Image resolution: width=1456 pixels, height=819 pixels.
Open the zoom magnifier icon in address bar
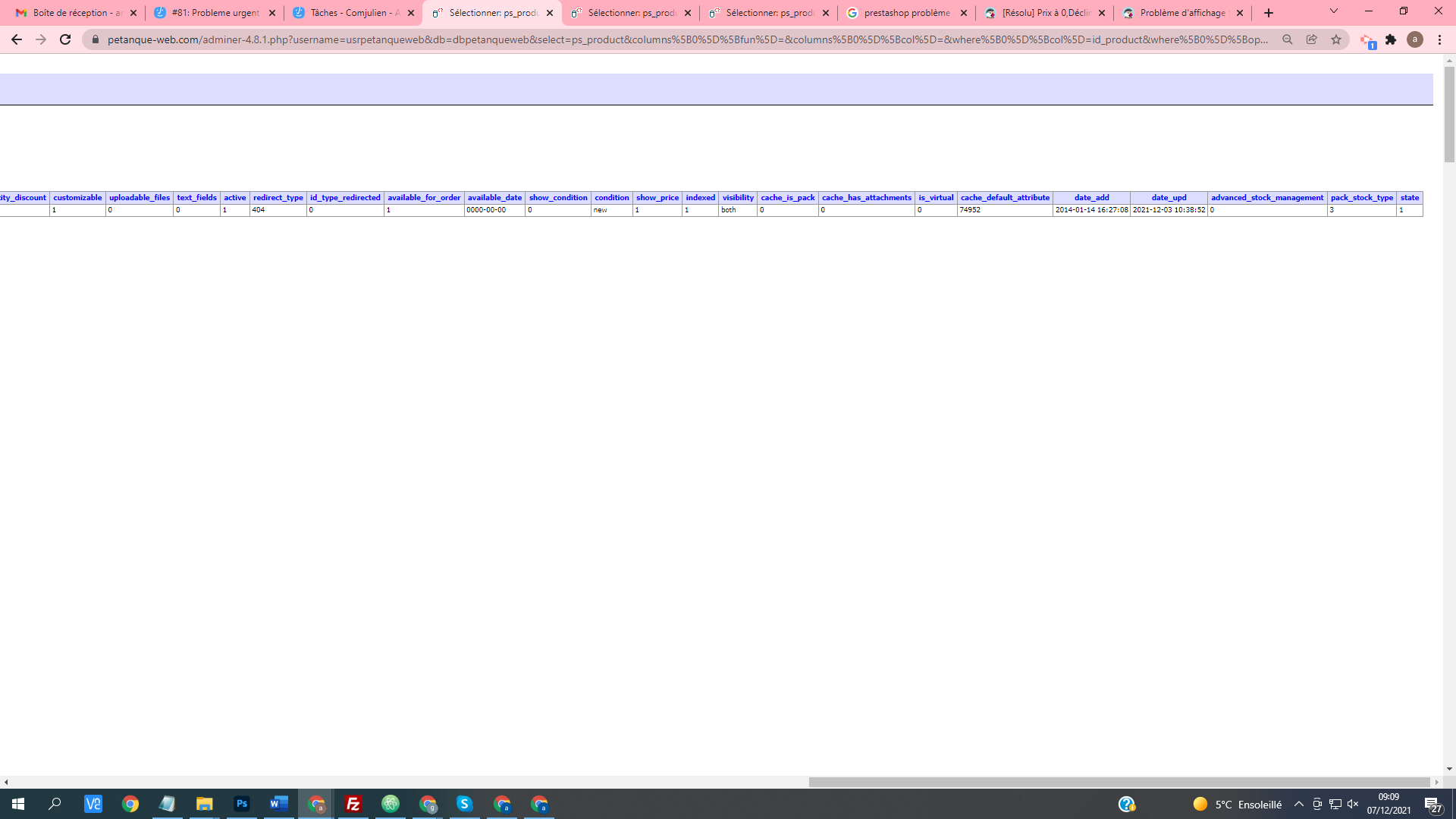pos(1288,39)
